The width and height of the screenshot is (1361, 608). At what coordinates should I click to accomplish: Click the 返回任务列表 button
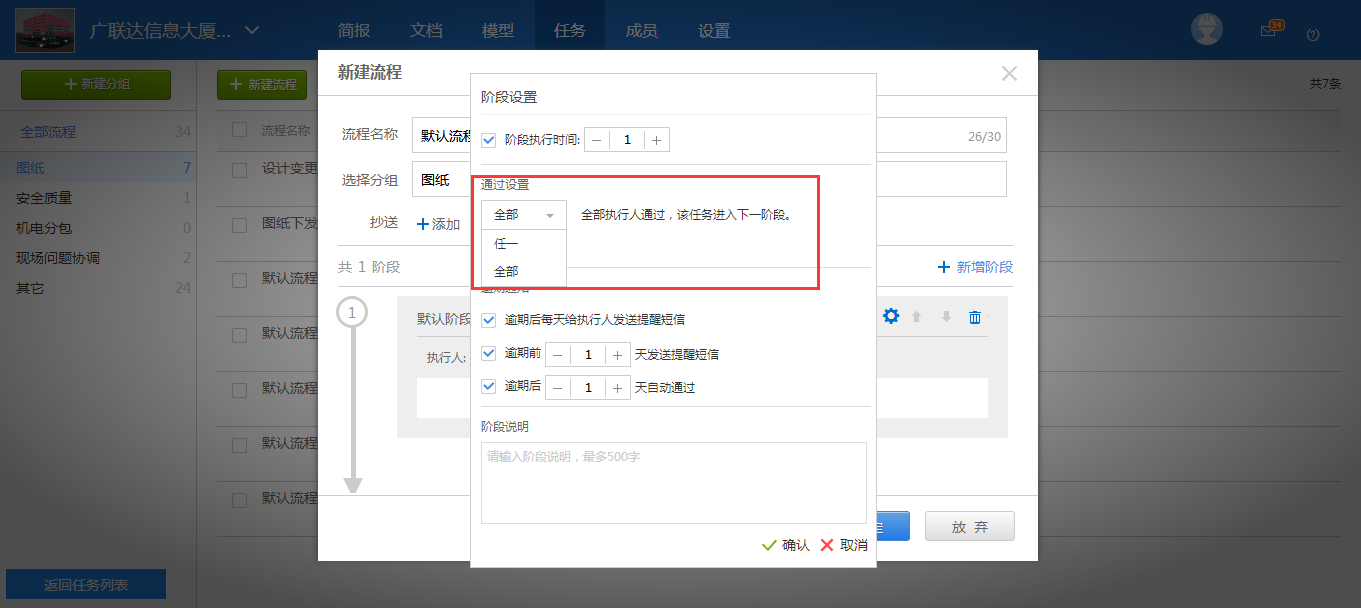(85, 584)
